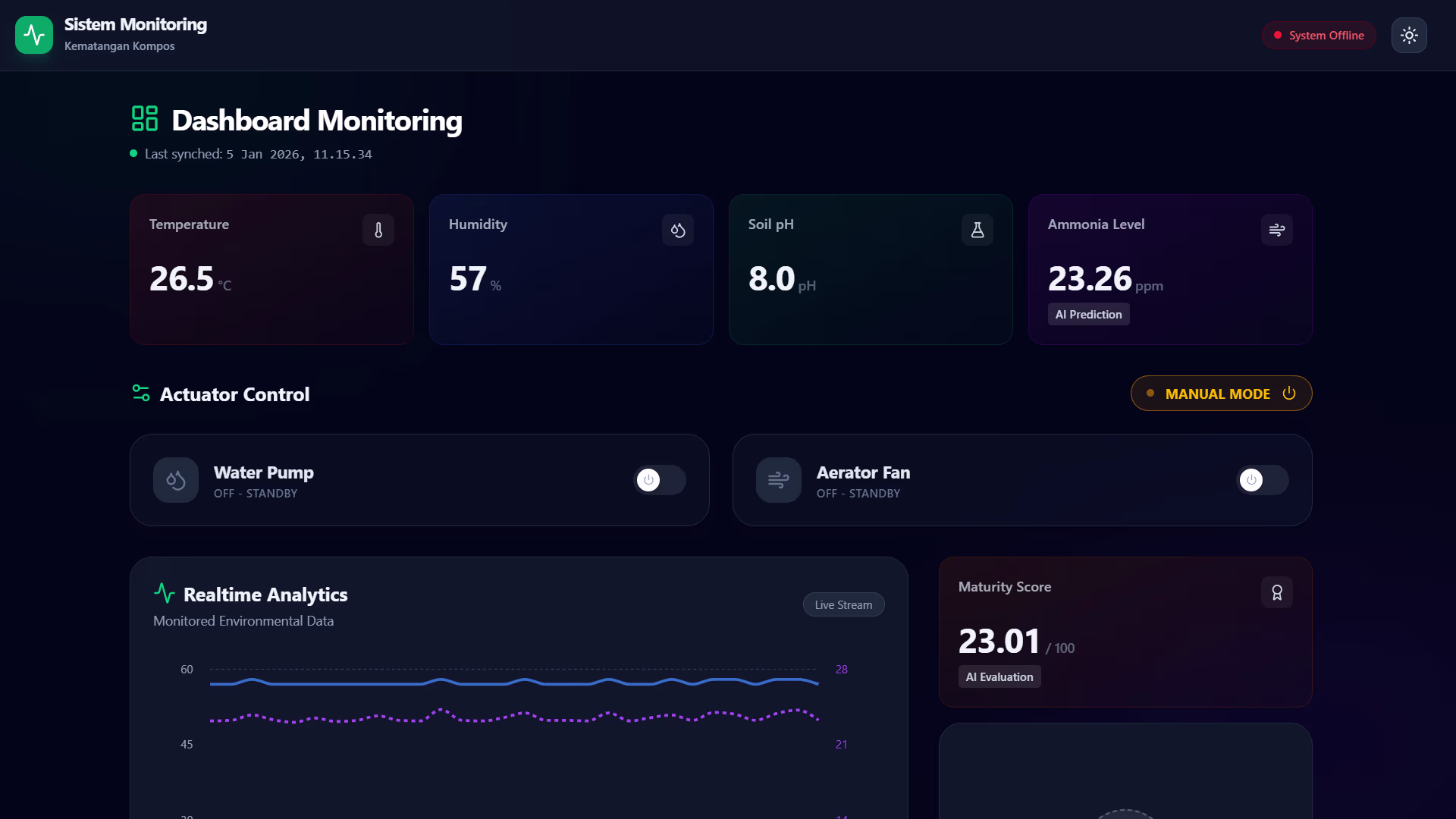The width and height of the screenshot is (1456, 819).
Task: Click the AI Evaluation tag
Action: (x=999, y=676)
